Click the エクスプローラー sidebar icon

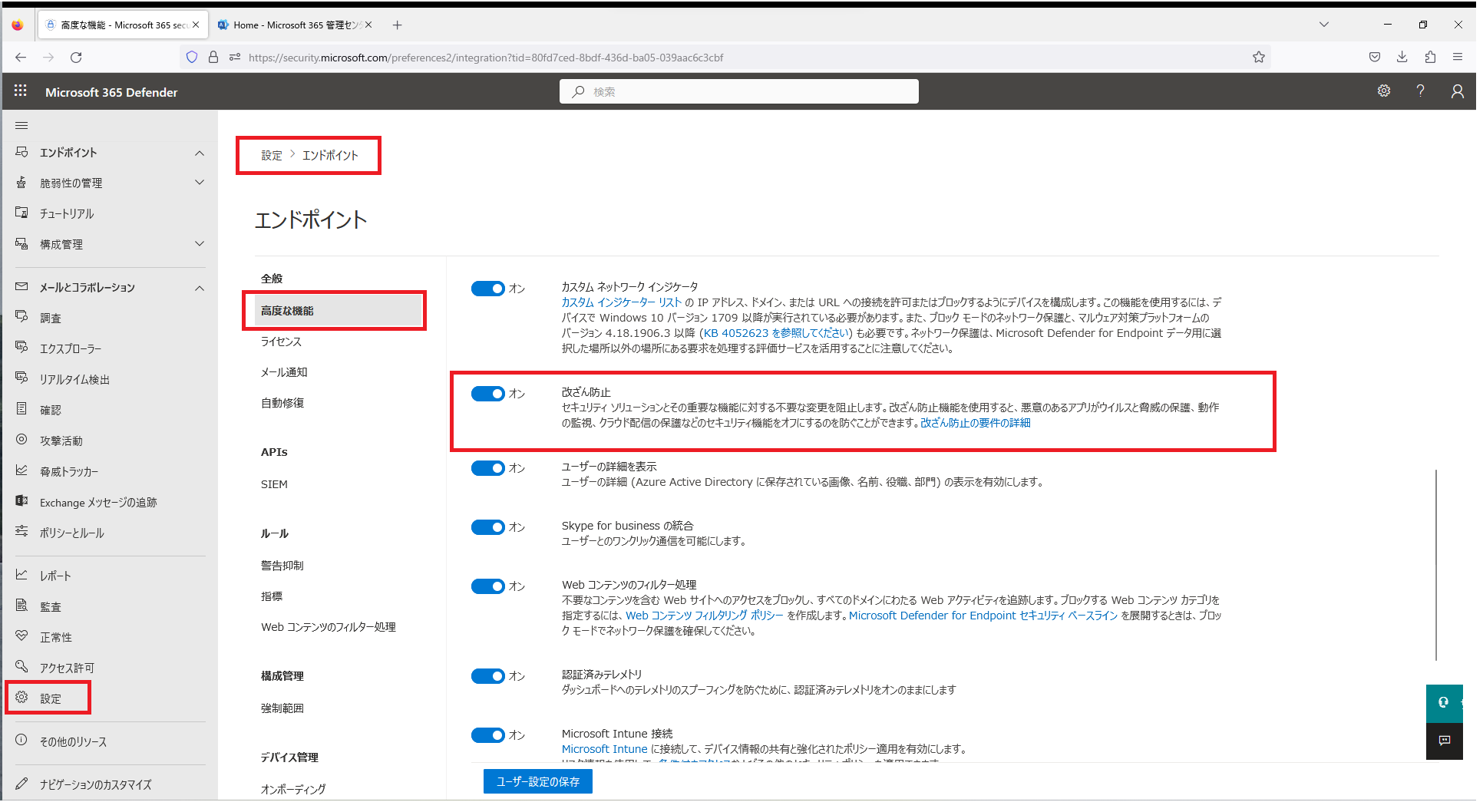point(21,348)
